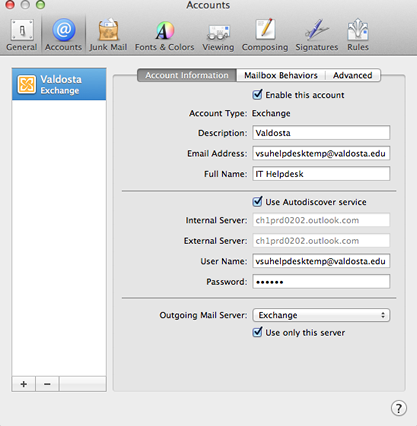Remove the account with minus button
Image resolution: width=417 pixels, height=426 pixels.
[47, 384]
